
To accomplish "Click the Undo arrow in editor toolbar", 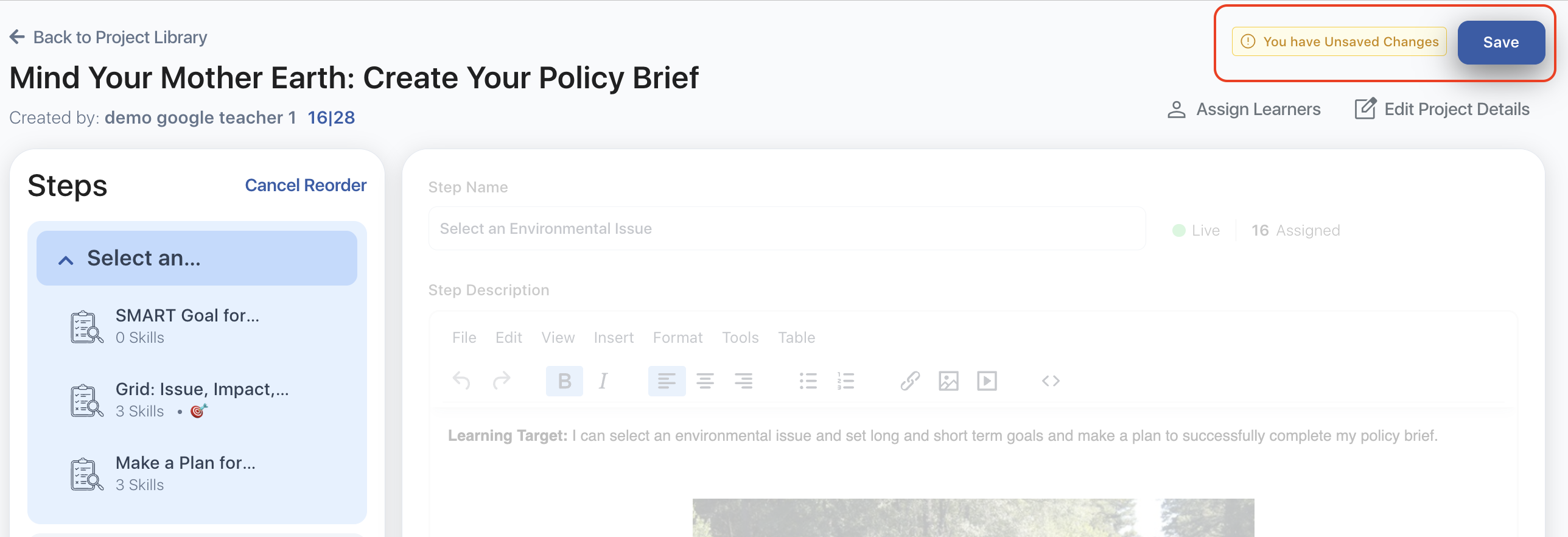I will [x=461, y=381].
